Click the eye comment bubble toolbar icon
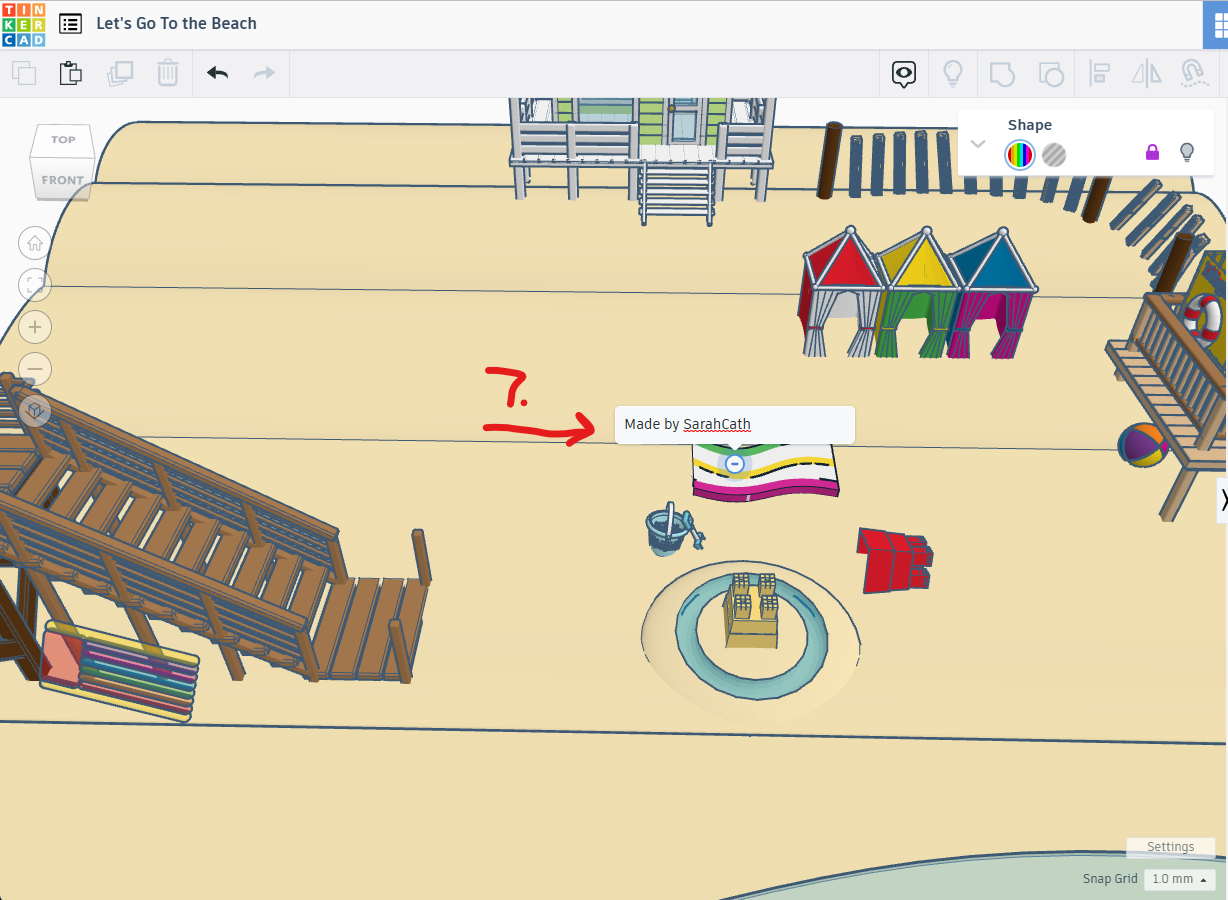This screenshot has height=900, width=1228. 903,73
